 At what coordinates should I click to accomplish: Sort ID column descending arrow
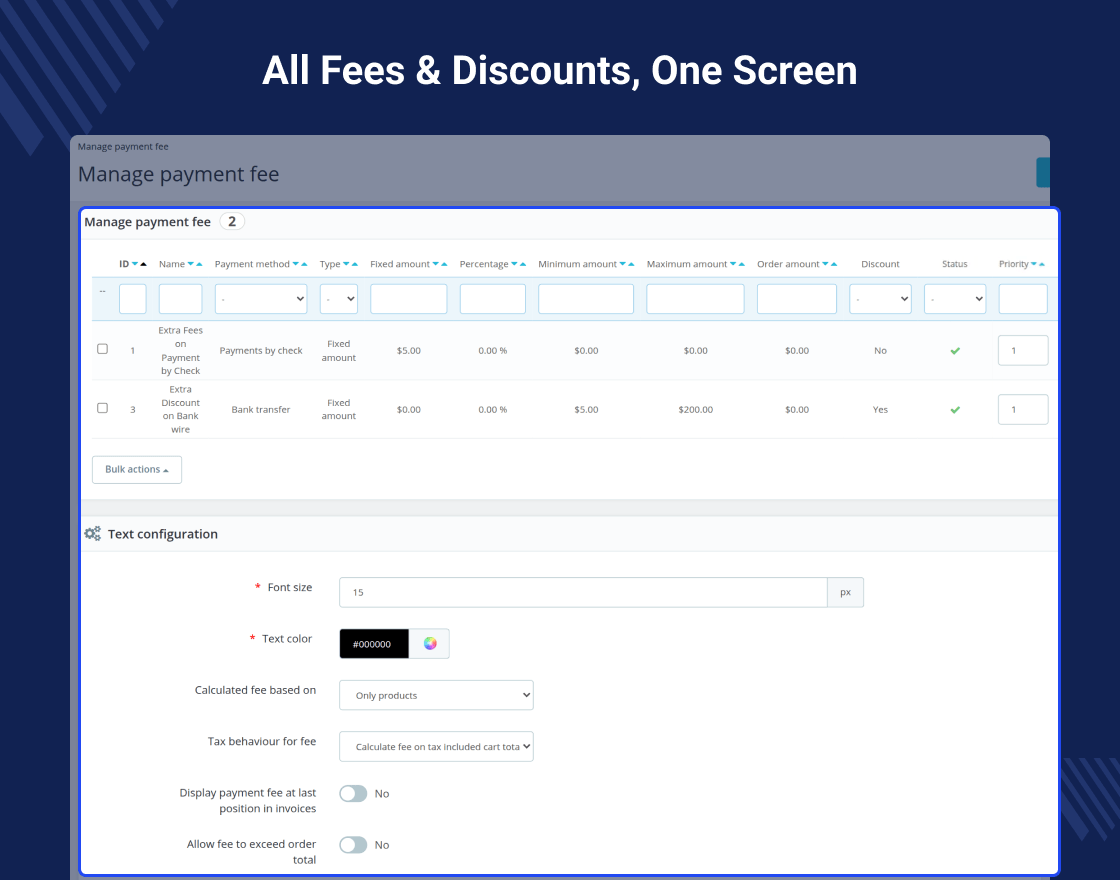pos(135,264)
